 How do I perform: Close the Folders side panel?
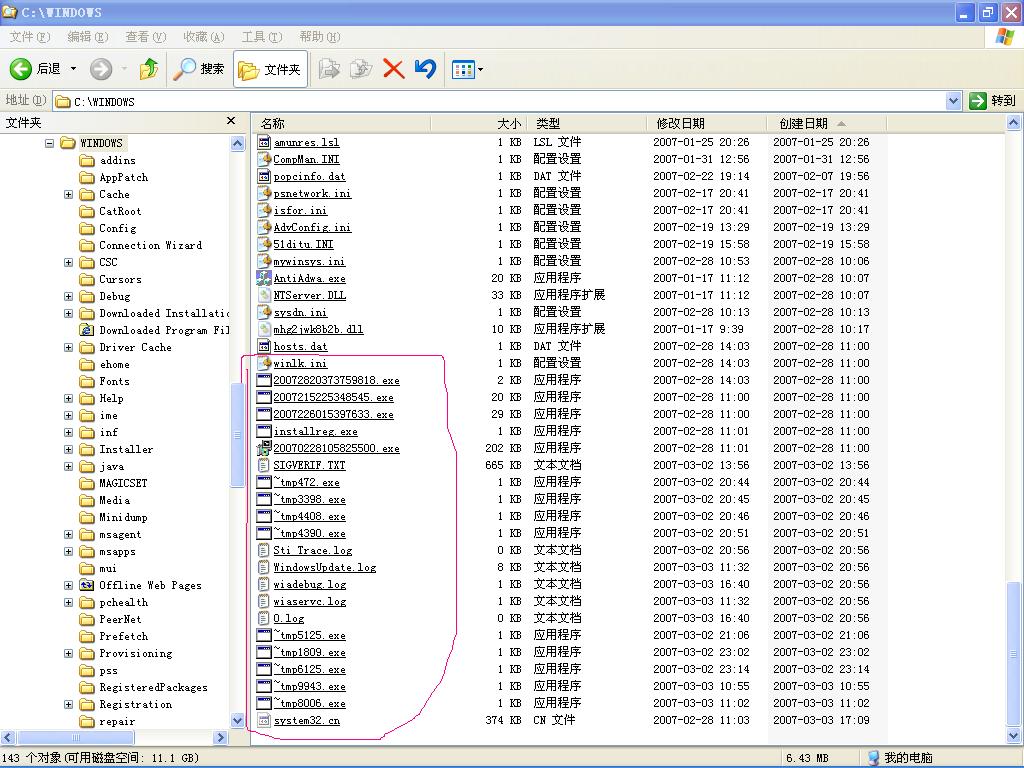(x=231, y=121)
